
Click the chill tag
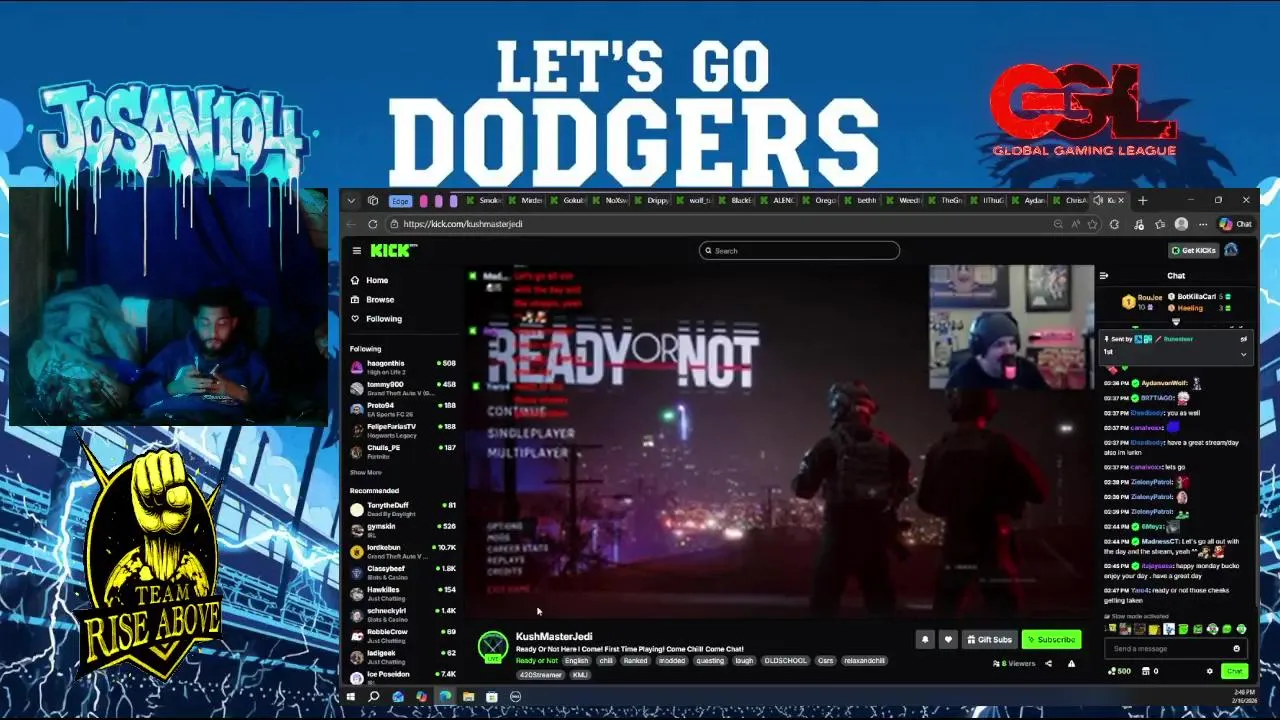[606, 661]
